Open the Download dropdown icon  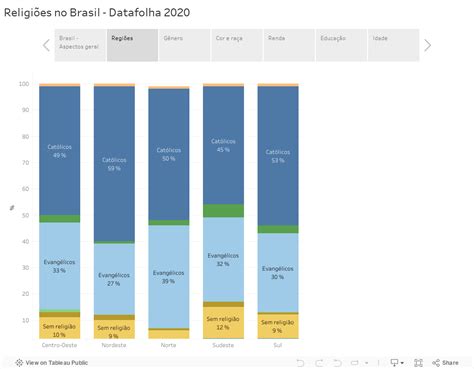pos(397,363)
